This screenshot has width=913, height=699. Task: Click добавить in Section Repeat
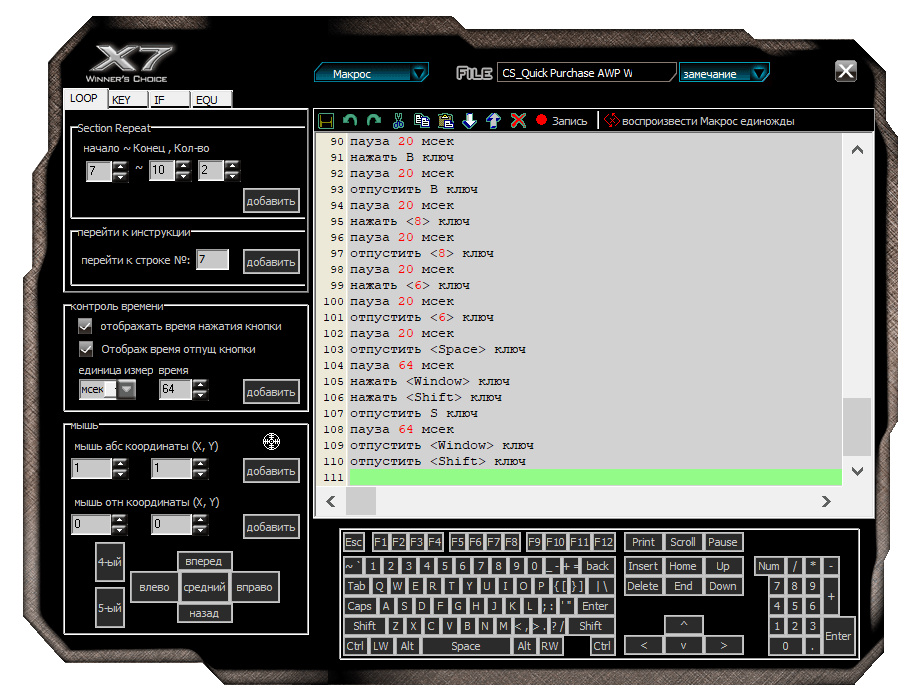pos(271,201)
